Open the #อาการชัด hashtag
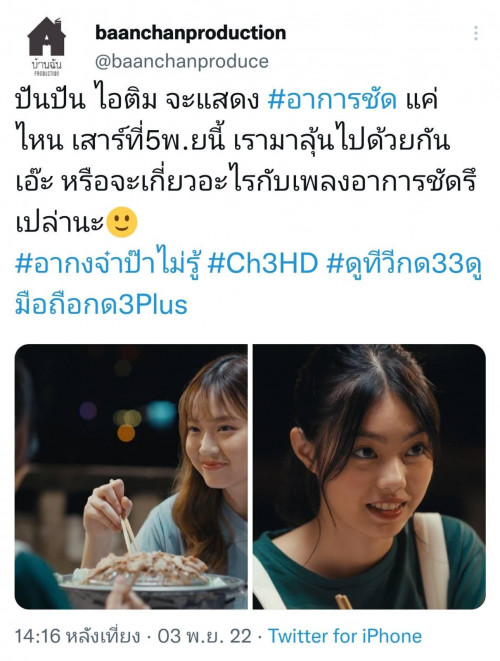The width and height of the screenshot is (500, 661). (333, 100)
